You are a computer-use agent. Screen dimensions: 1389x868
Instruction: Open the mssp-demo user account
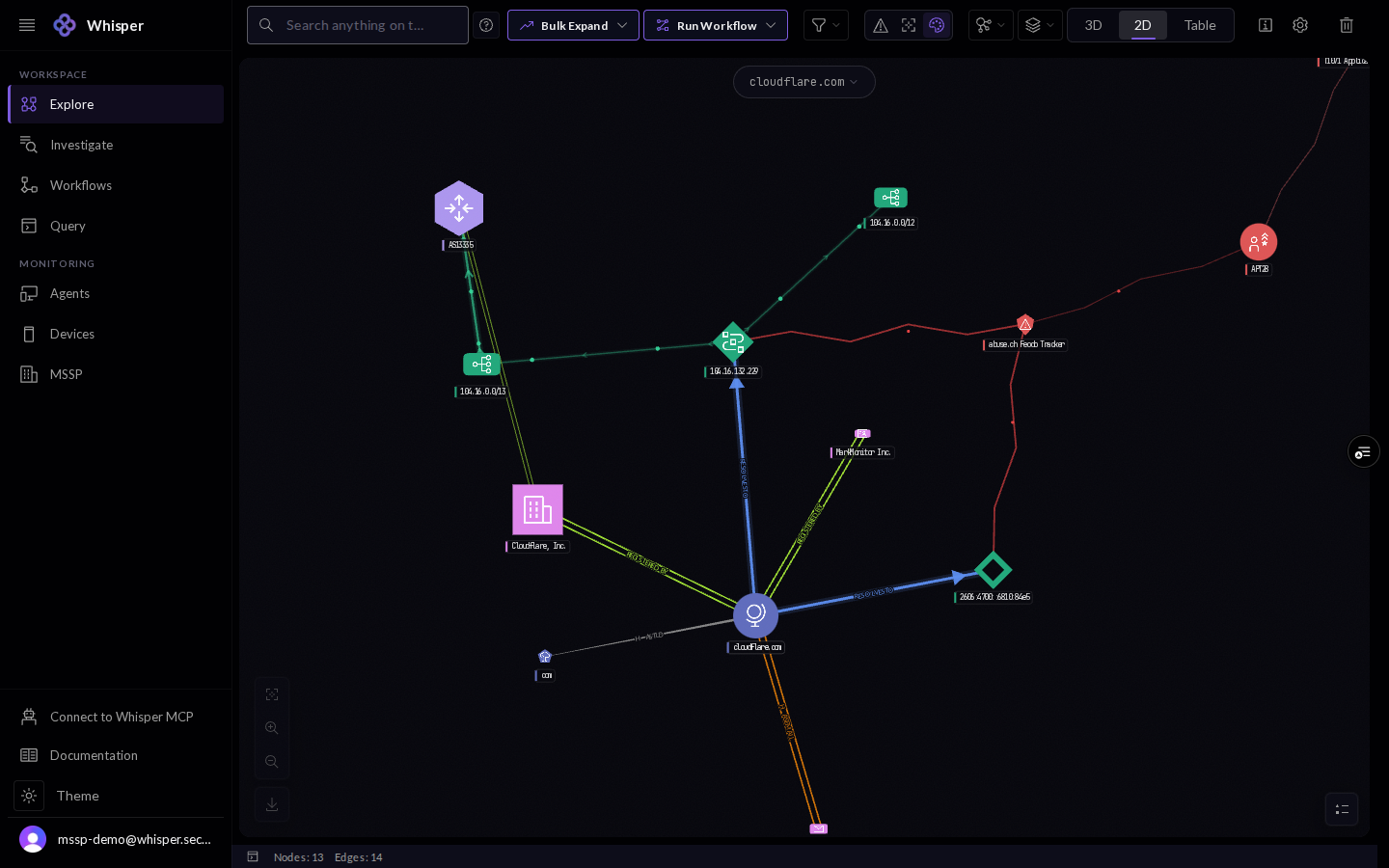116,839
